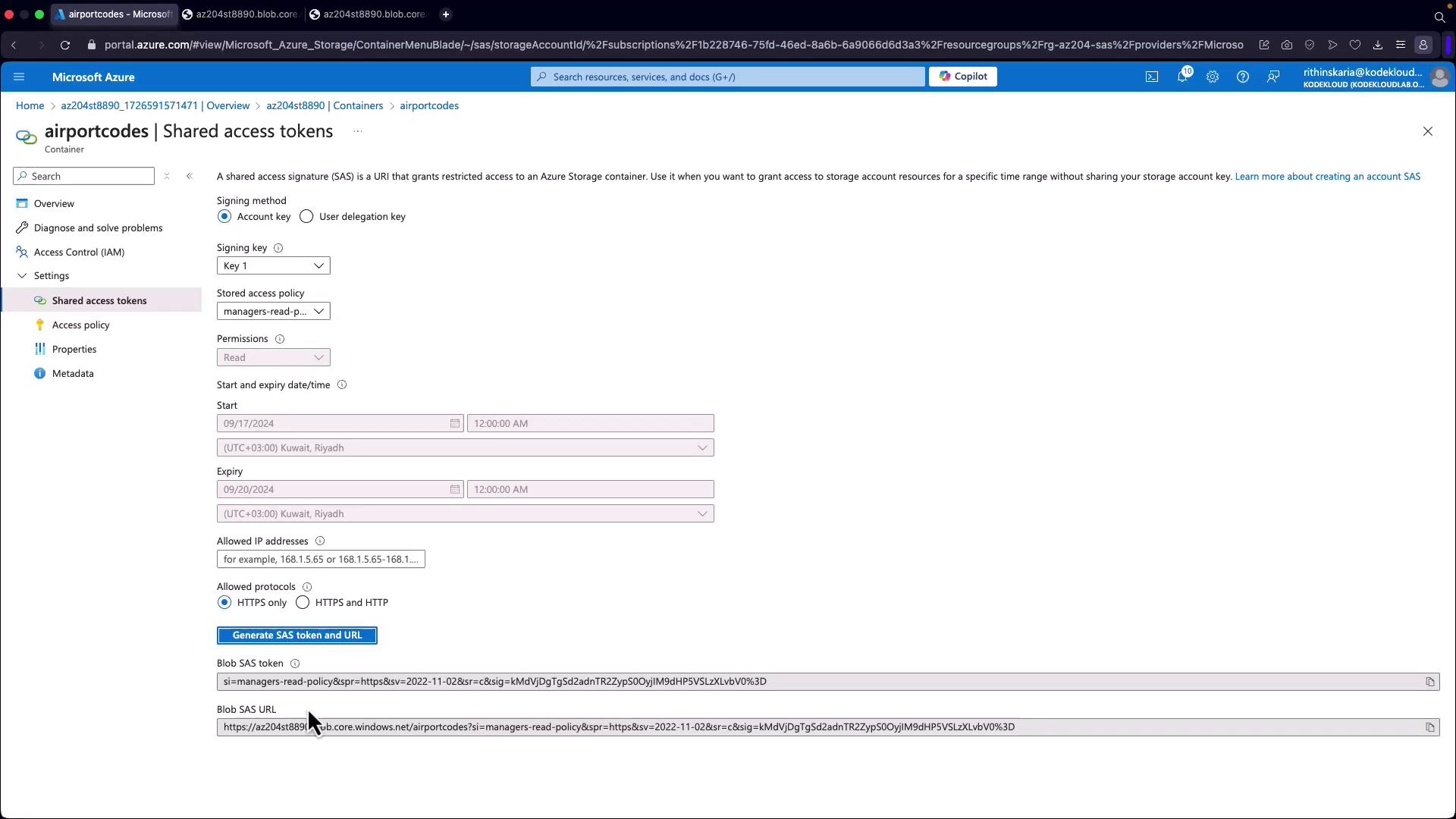This screenshot has width=1456, height=819.
Task: Click the help question mark icon
Action: click(1242, 77)
